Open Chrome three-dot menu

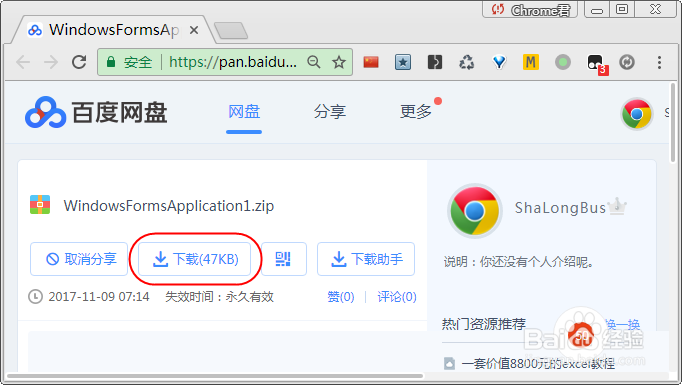[659, 62]
